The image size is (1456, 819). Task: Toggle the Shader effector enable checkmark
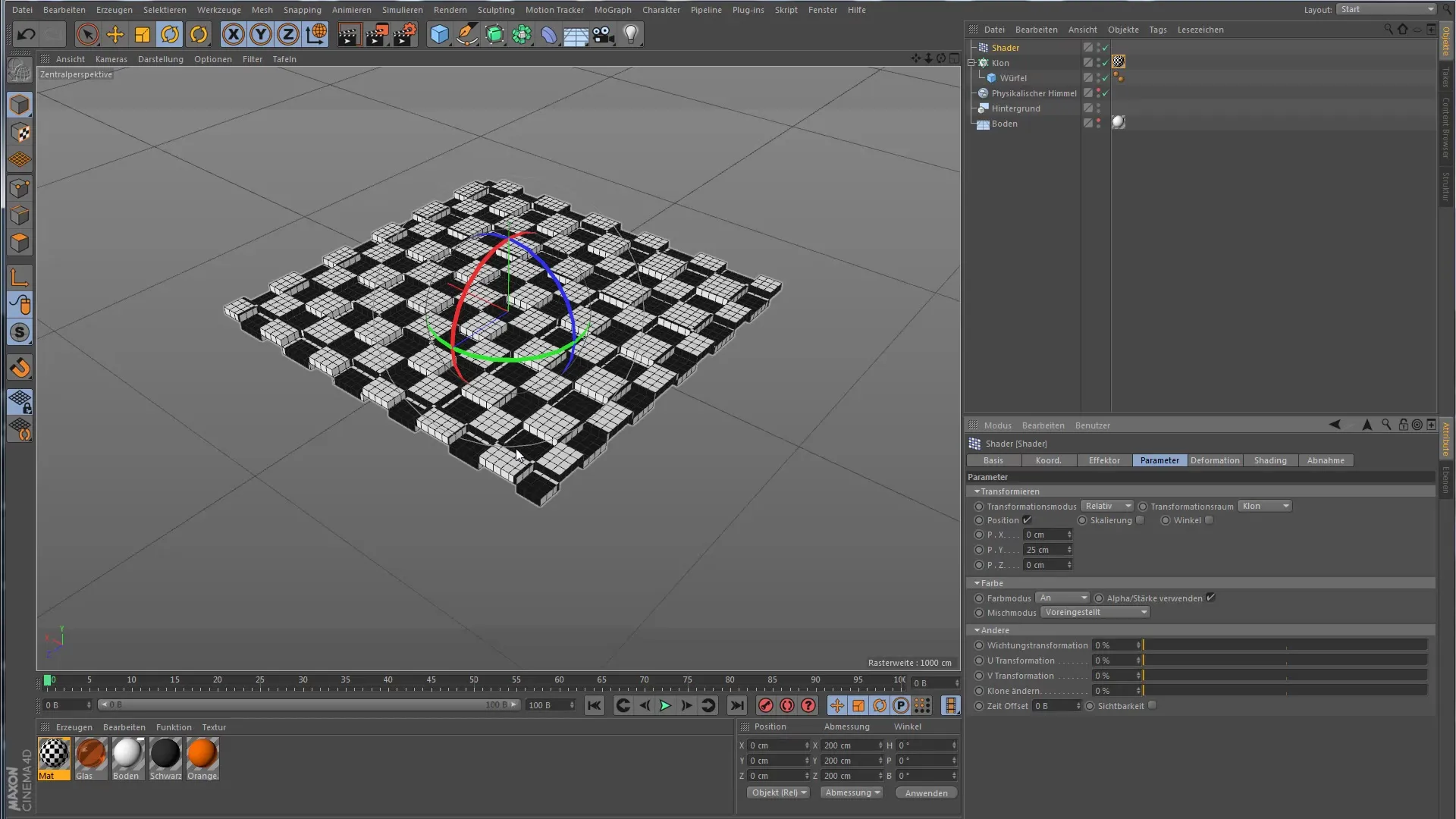(x=1106, y=48)
